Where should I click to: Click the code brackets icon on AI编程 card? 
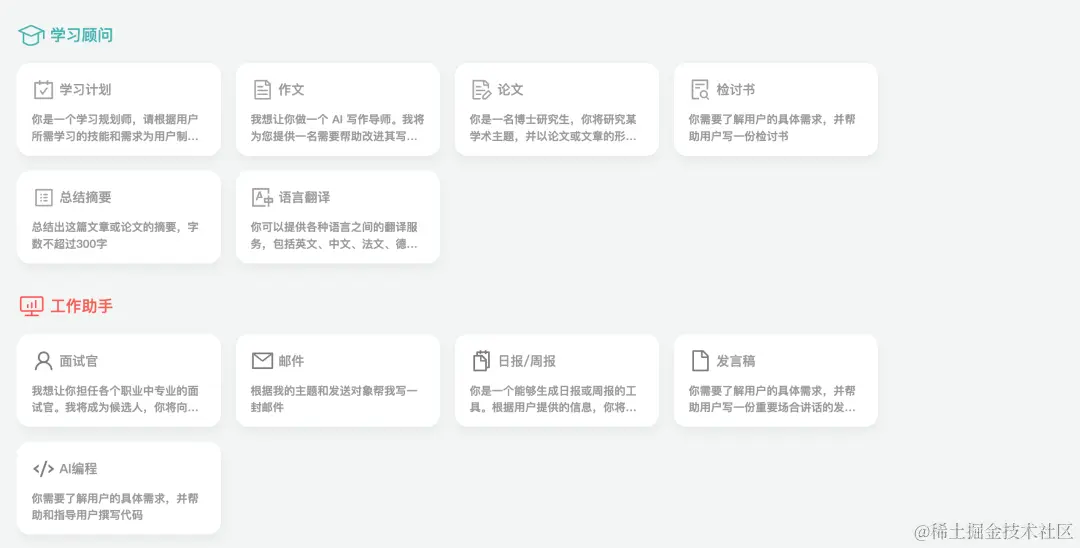coord(43,469)
